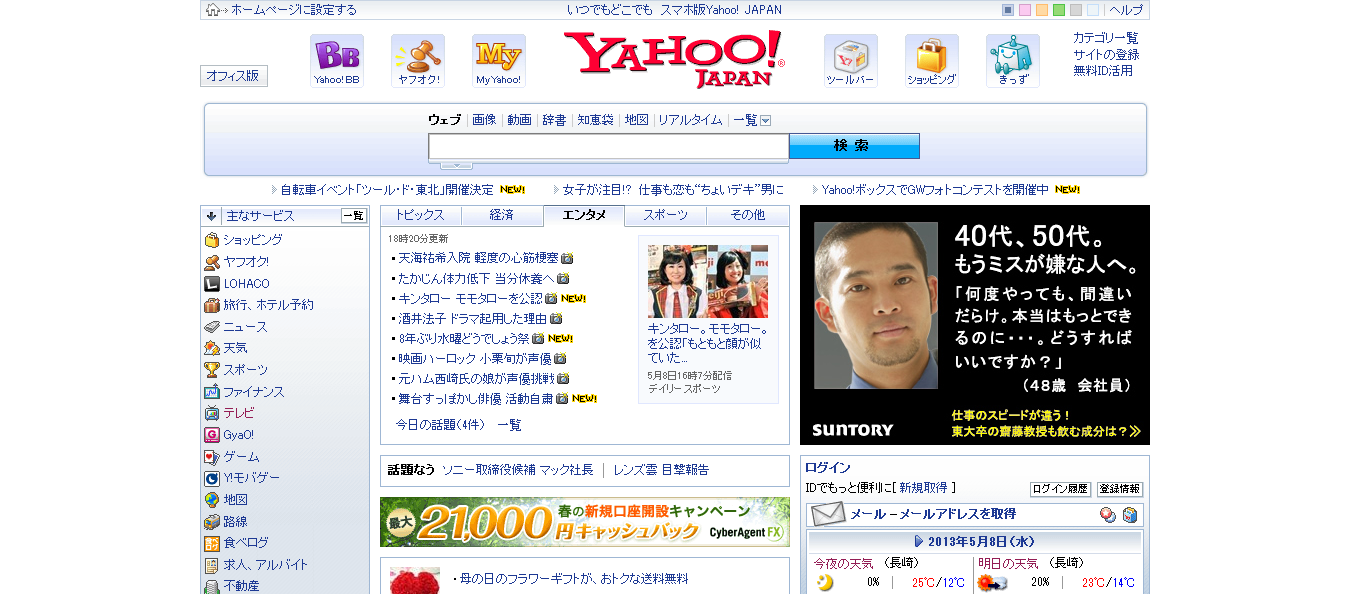
Task: Click sidebar ニュース newspaper icon
Action: pyautogui.click(x=212, y=327)
